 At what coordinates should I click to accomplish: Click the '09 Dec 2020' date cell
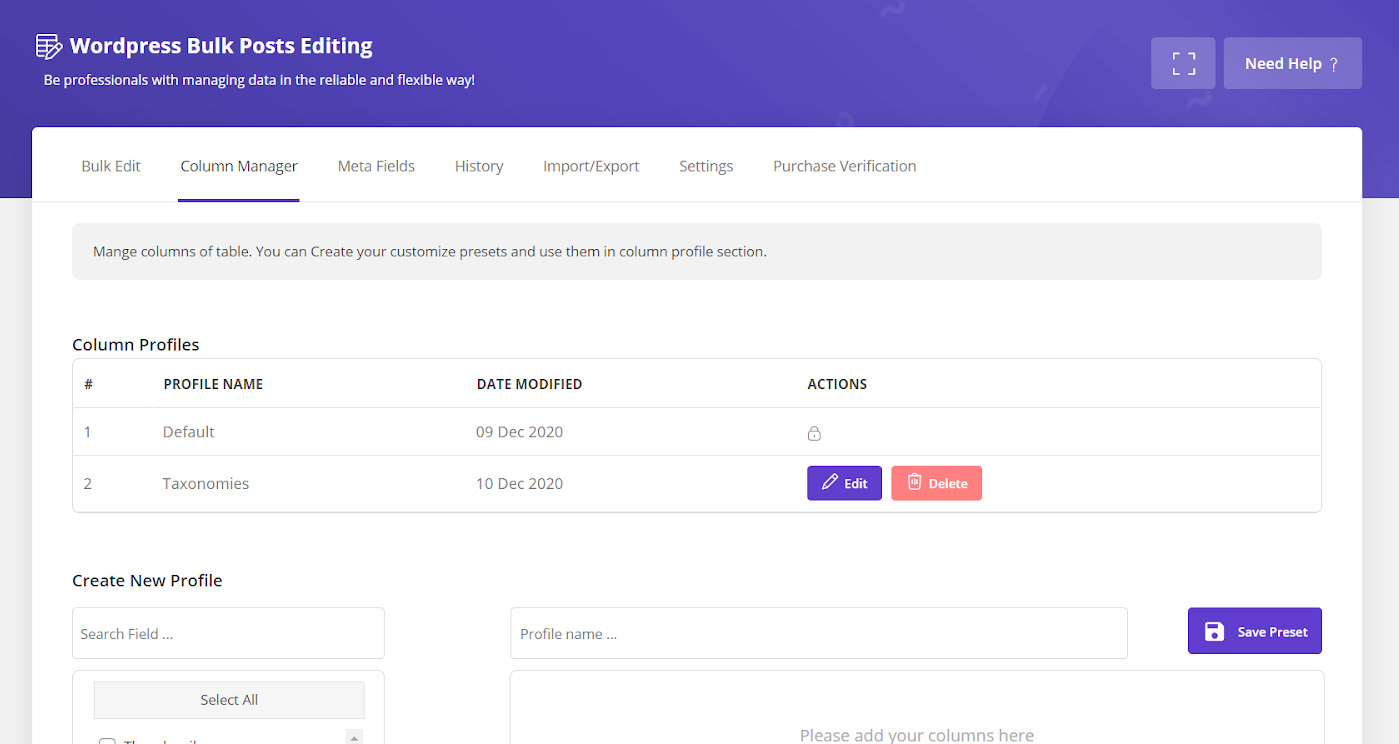coord(520,432)
